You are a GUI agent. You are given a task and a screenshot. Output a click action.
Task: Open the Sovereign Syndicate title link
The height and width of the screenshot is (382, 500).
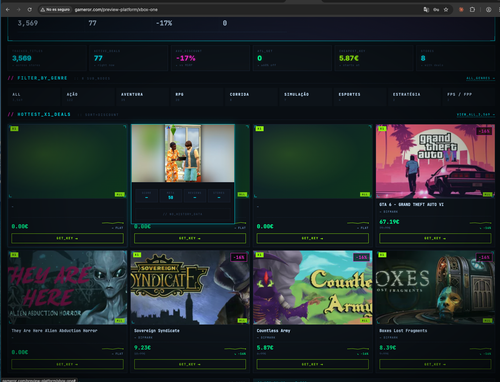point(157,331)
